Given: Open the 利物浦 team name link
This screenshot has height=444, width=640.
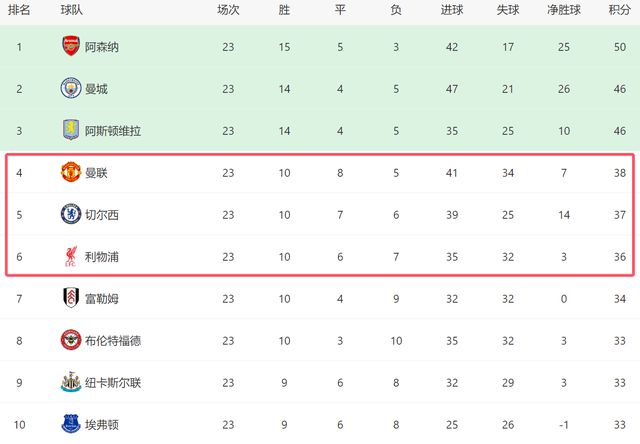Looking at the screenshot, I should [103, 257].
